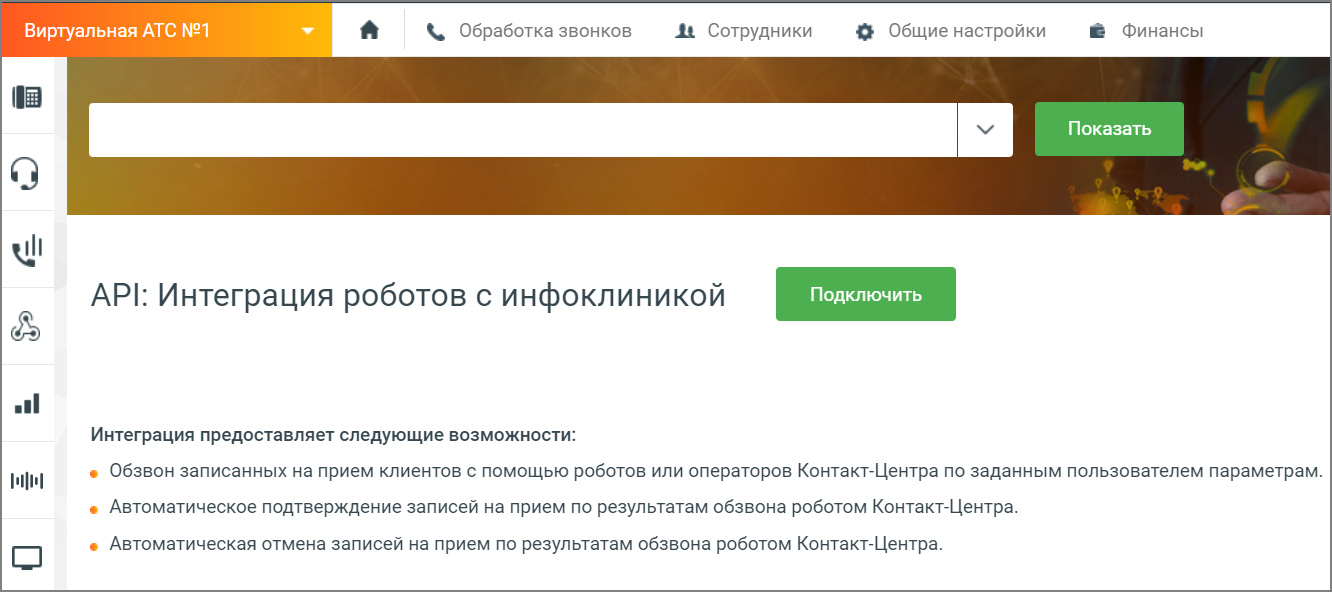Expand the Виртуальная АТС №1 selector
The width and height of the screenshot is (1332, 592).
(x=166, y=30)
